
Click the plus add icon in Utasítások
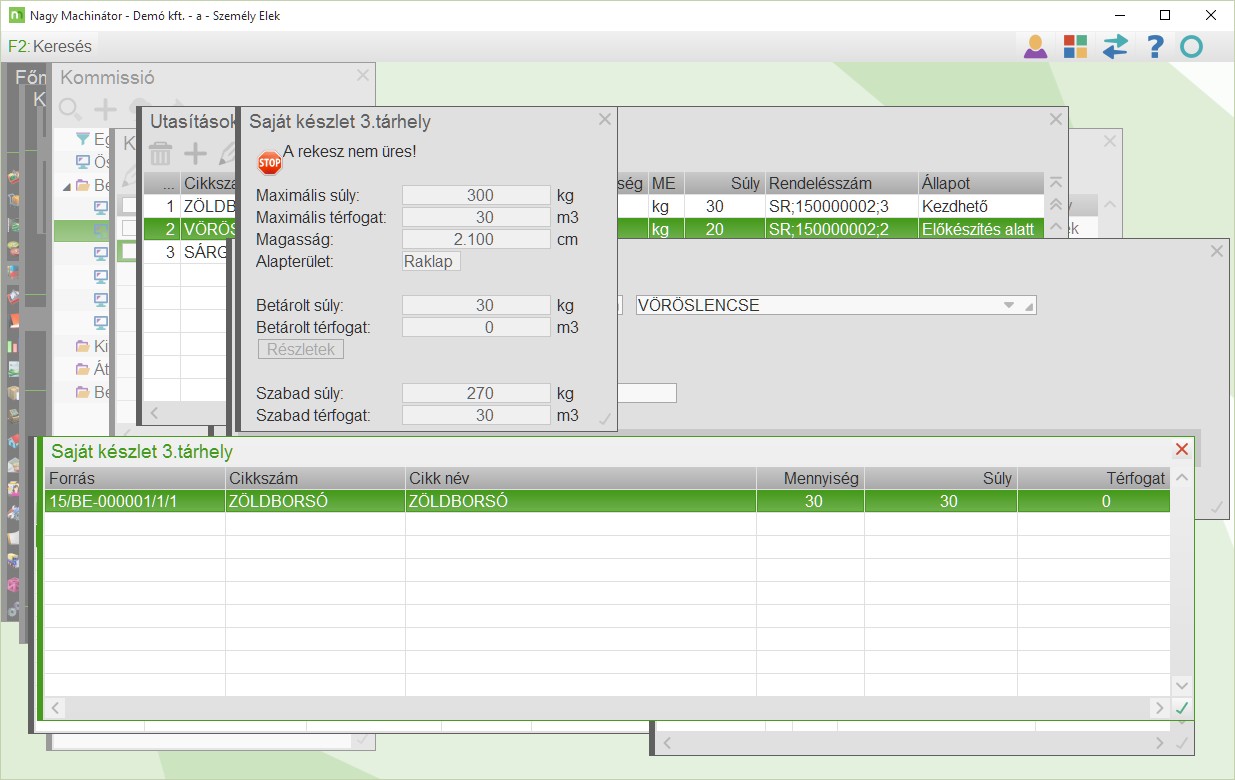(x=195, y=153)
